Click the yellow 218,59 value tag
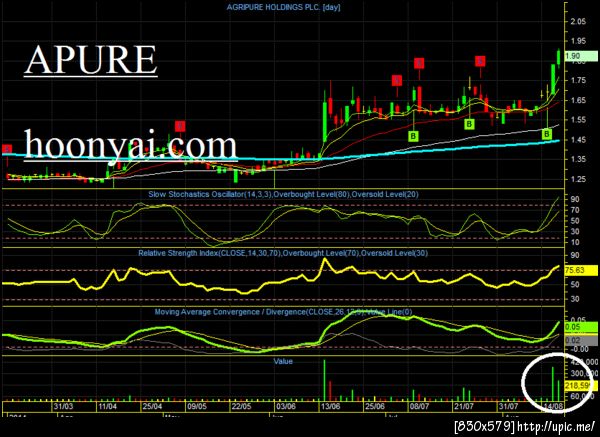Image resolution: width=600 pixels, height=437 pixels. click(581, 386)
